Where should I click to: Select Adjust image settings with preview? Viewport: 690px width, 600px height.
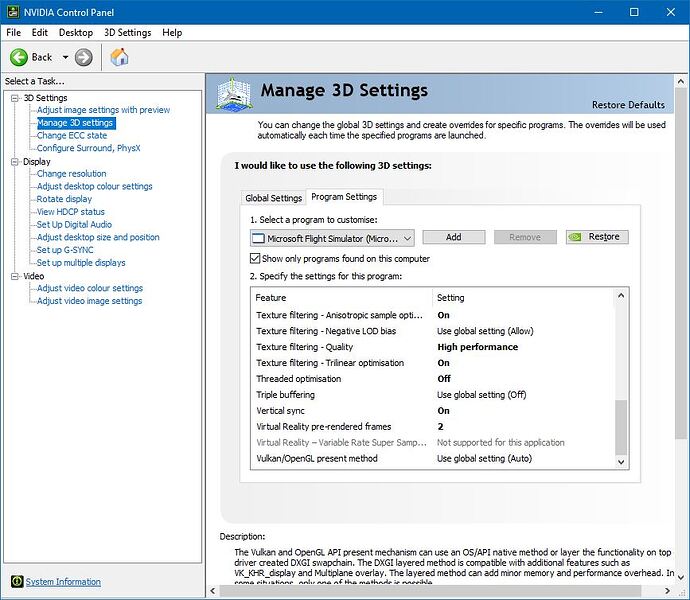tap(103, 110)
